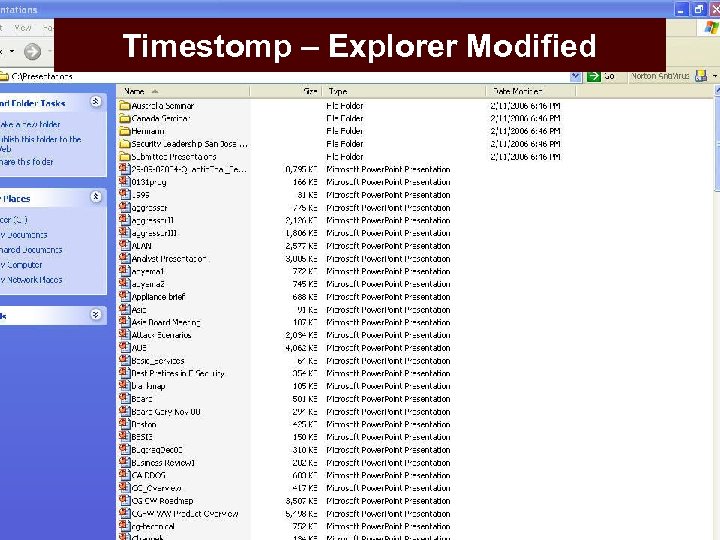The width and height of the screenshot is (720, 540).
Task: Click the green Go button
Action: (601, 76)
